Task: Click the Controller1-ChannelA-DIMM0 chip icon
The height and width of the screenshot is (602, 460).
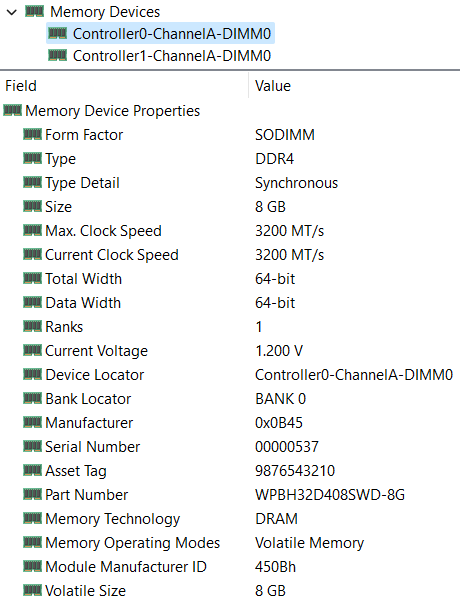Action: (x=58, y=55)
